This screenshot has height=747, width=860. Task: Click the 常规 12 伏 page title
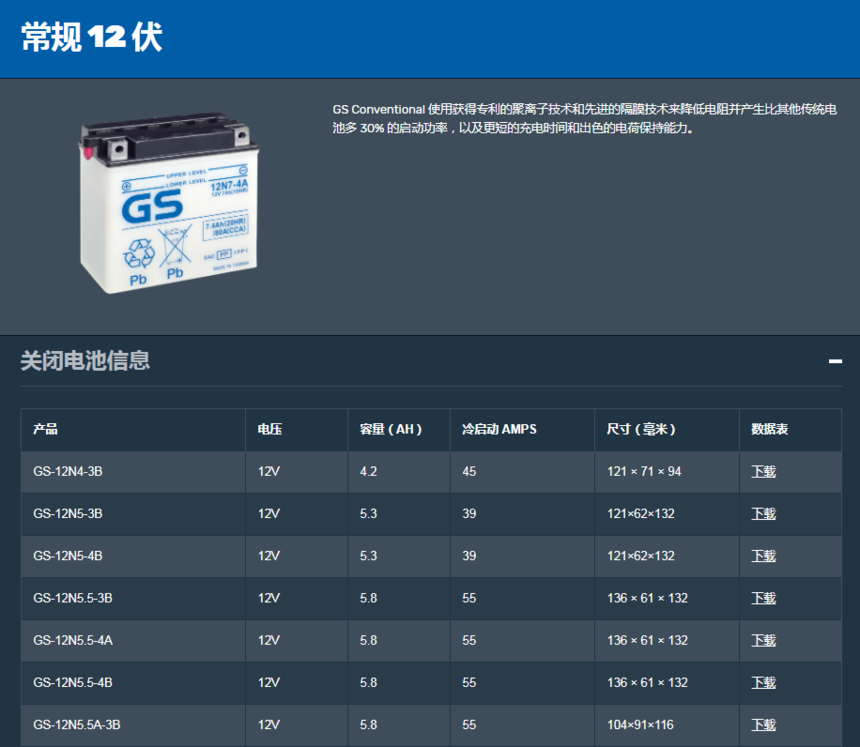(92, 37)
